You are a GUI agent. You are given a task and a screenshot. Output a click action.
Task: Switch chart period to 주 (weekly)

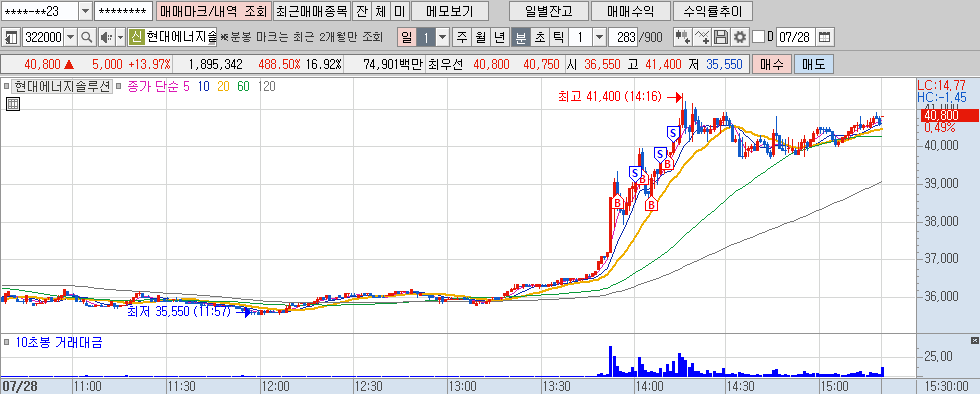(x=462, y=38)
